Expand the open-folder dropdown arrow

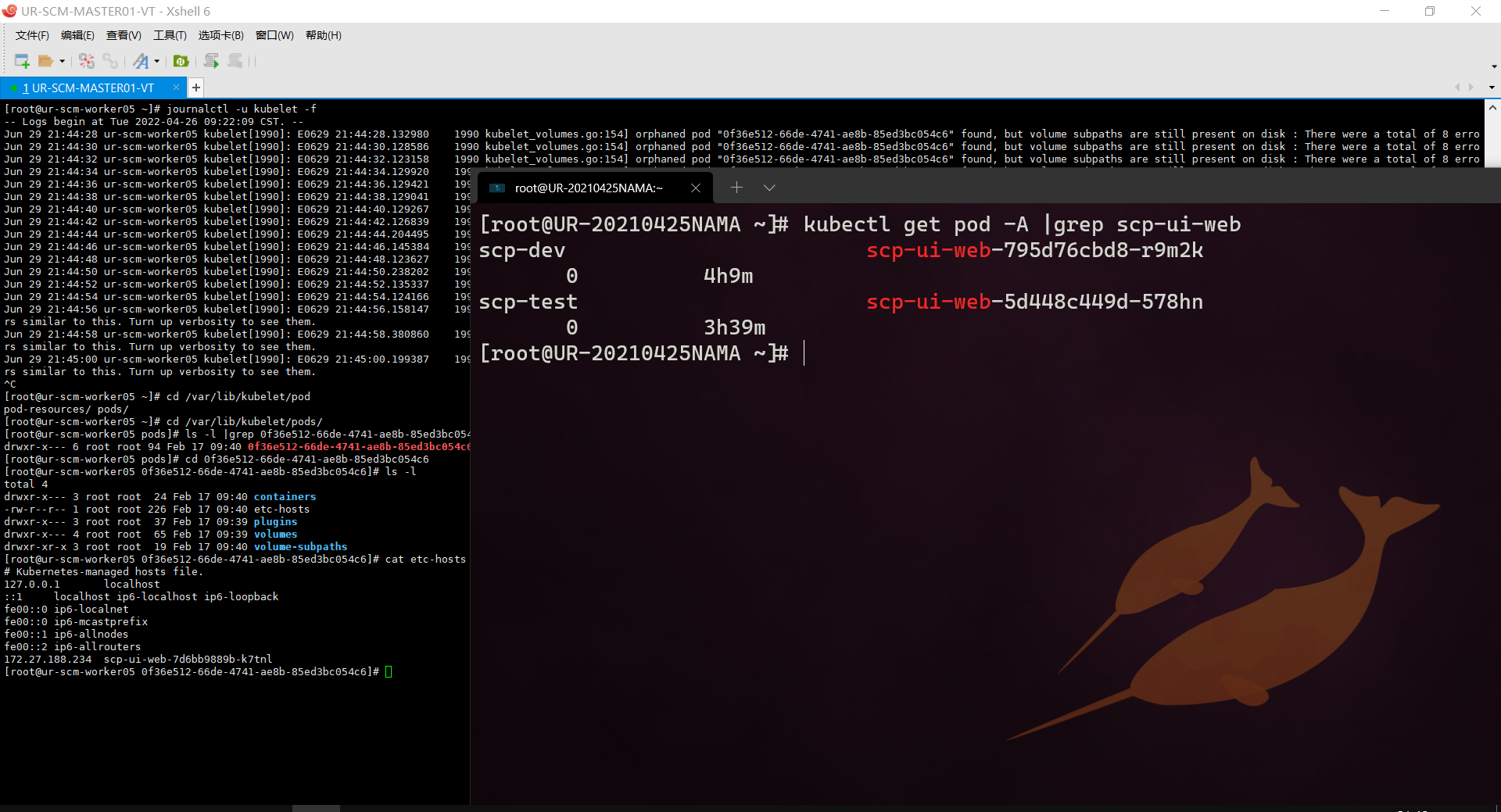point(63,61)
